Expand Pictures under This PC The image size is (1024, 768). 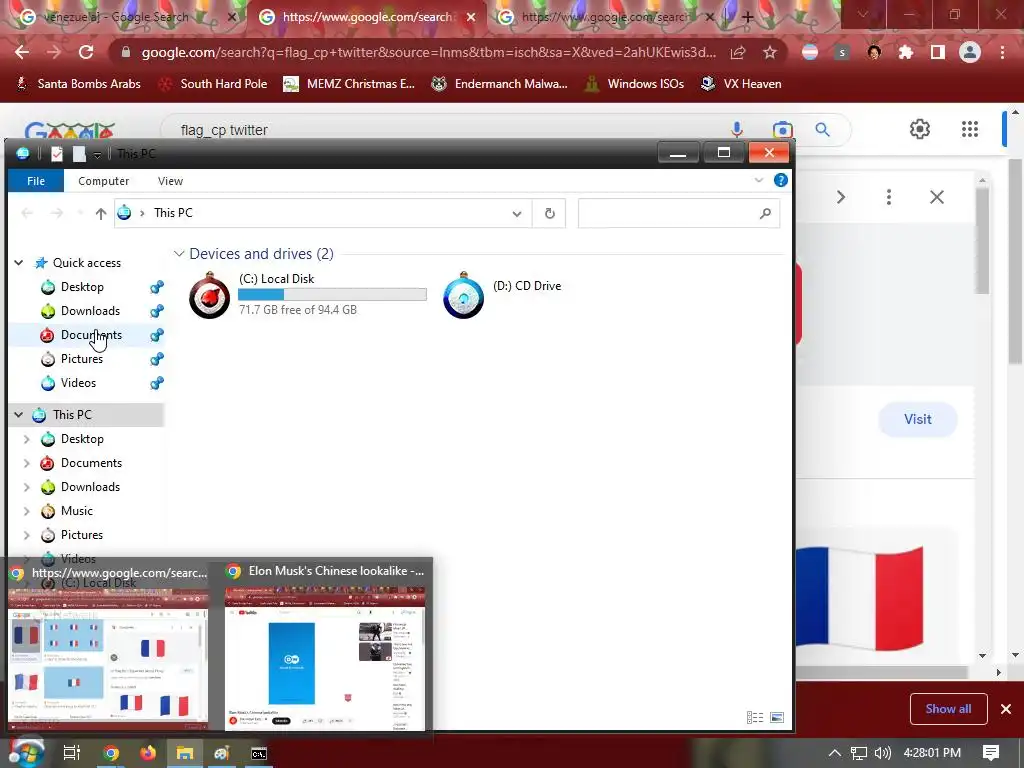[x=27, y=535]
